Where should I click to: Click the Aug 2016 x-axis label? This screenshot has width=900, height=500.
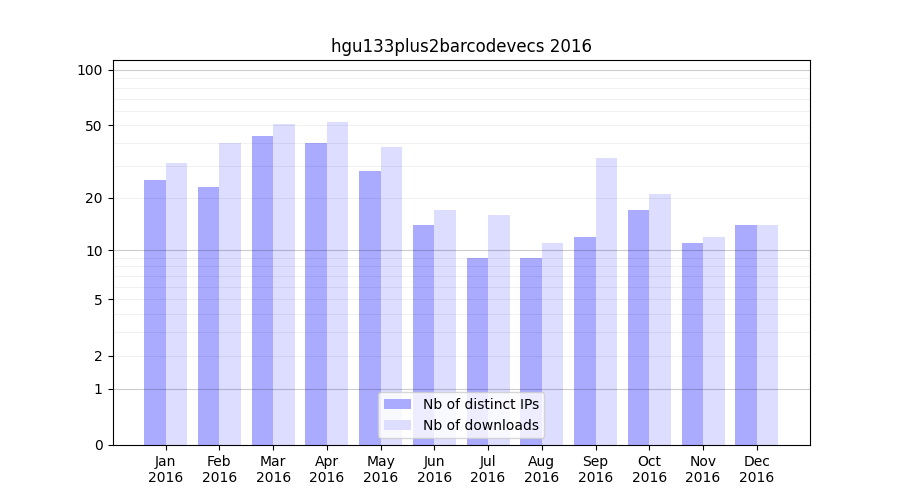[x=542, y=469]
